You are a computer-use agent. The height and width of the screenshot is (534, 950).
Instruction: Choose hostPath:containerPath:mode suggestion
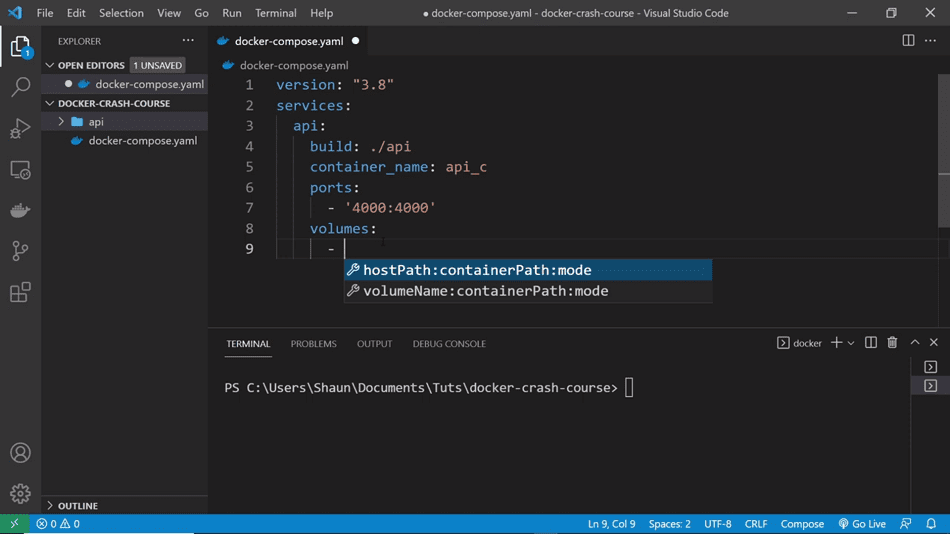click(528, 270)
